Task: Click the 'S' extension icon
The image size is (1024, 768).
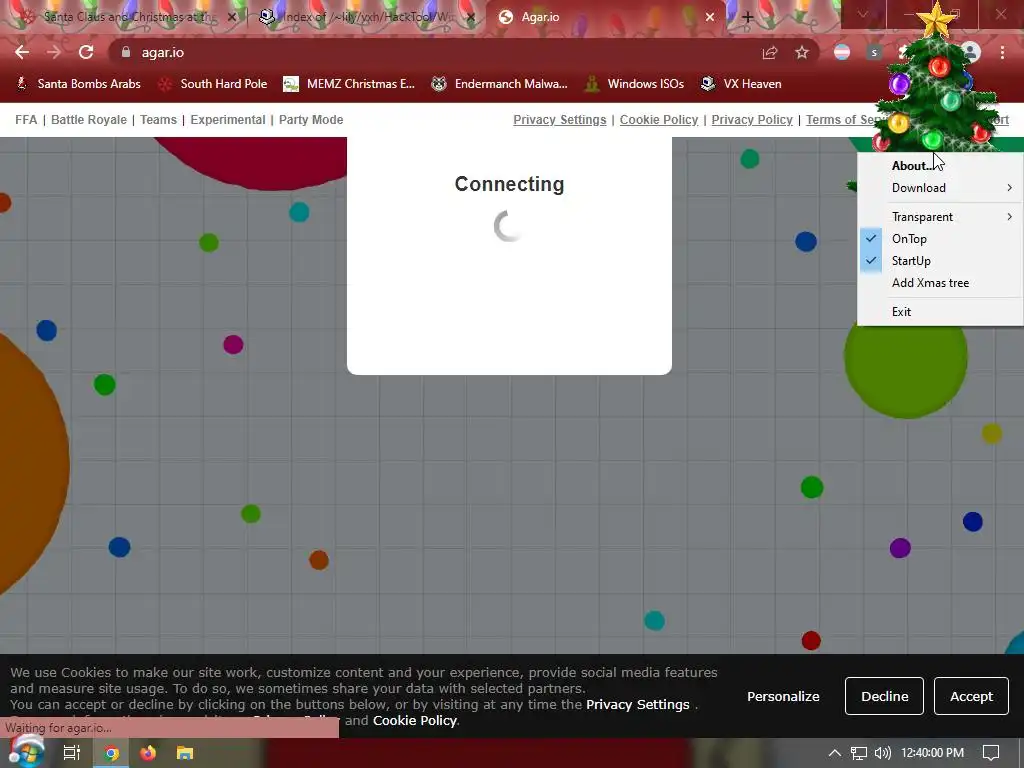Action: point(874,52)
